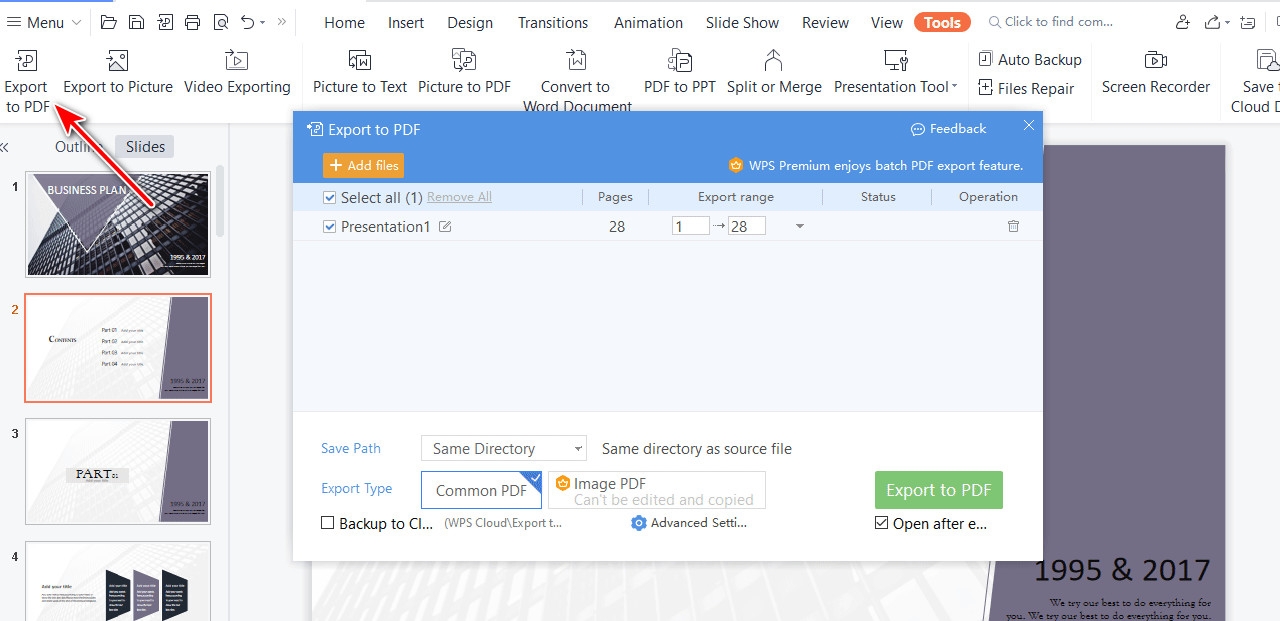Image resolution: width=1280 pixels, height=621 pixels.
Task: Click the green Export to PDF button
Action: tap(938, 490)
